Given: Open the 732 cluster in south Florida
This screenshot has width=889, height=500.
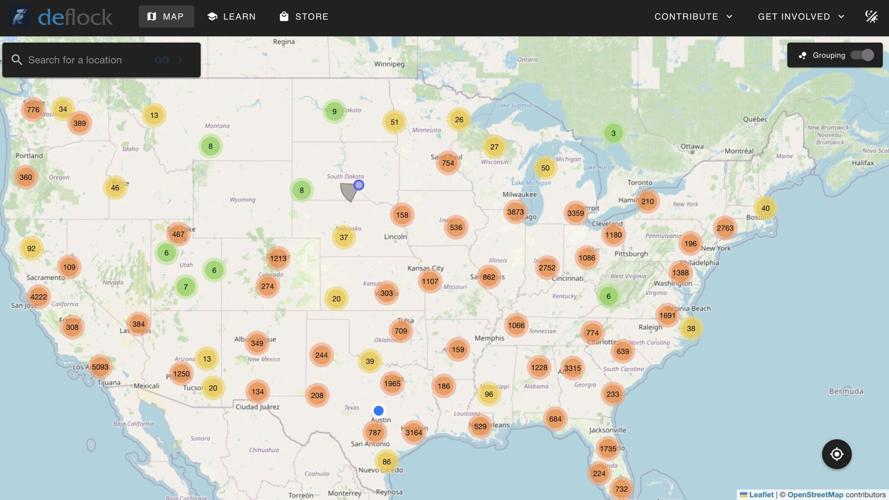Looking at the screenshot, I should click(x=621, y=489).
